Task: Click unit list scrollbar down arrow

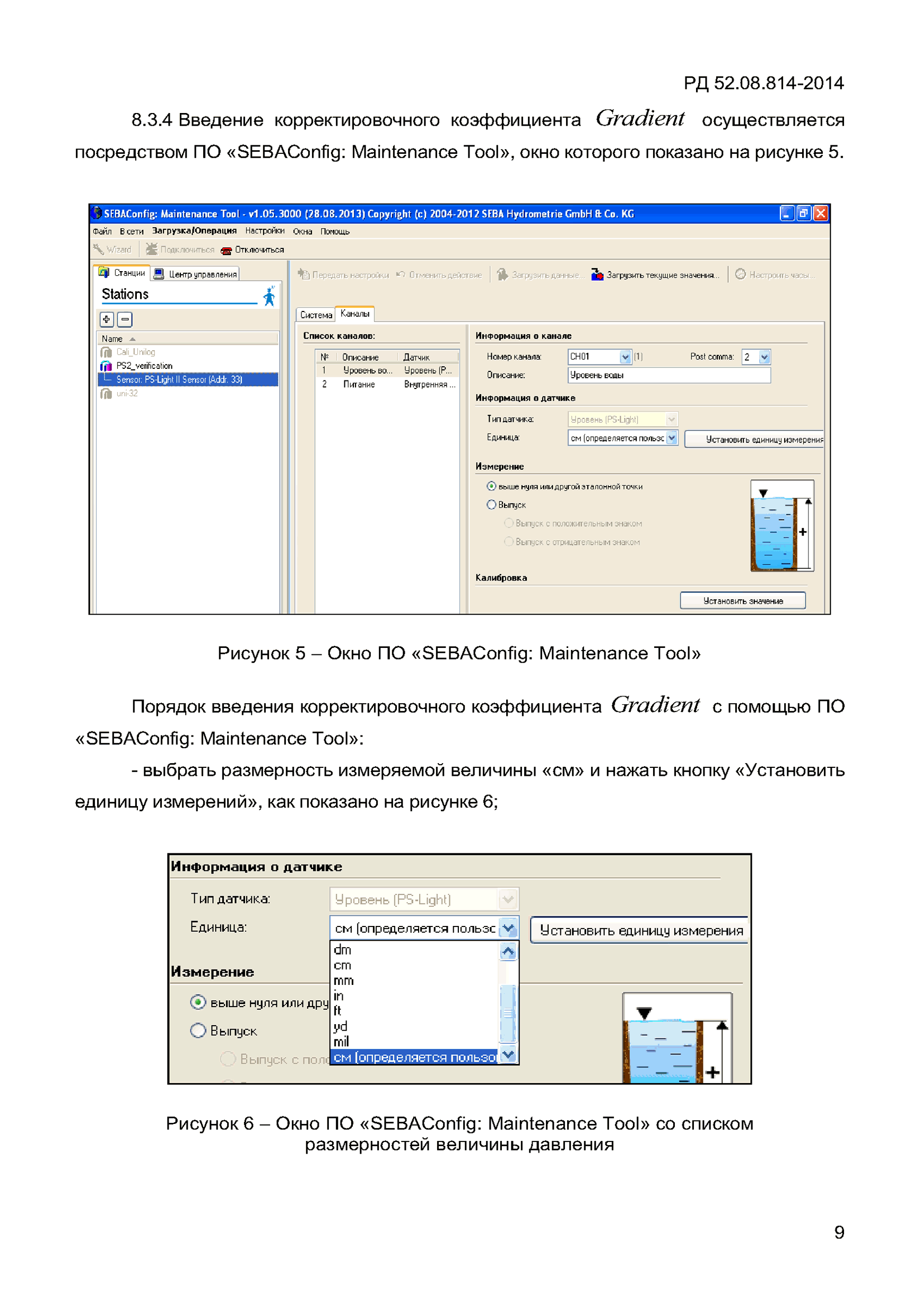Action: (508, 1054)
